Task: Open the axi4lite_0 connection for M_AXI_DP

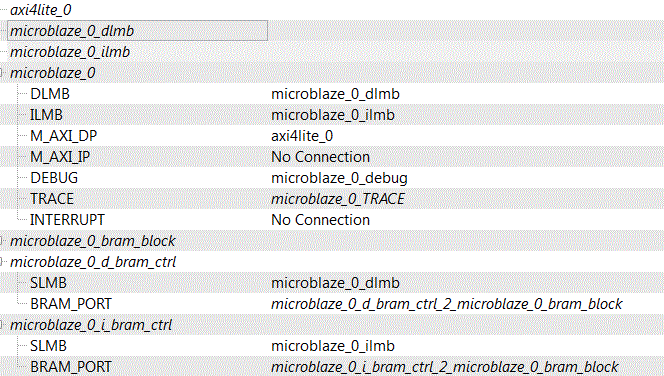Action: [302, 136]
